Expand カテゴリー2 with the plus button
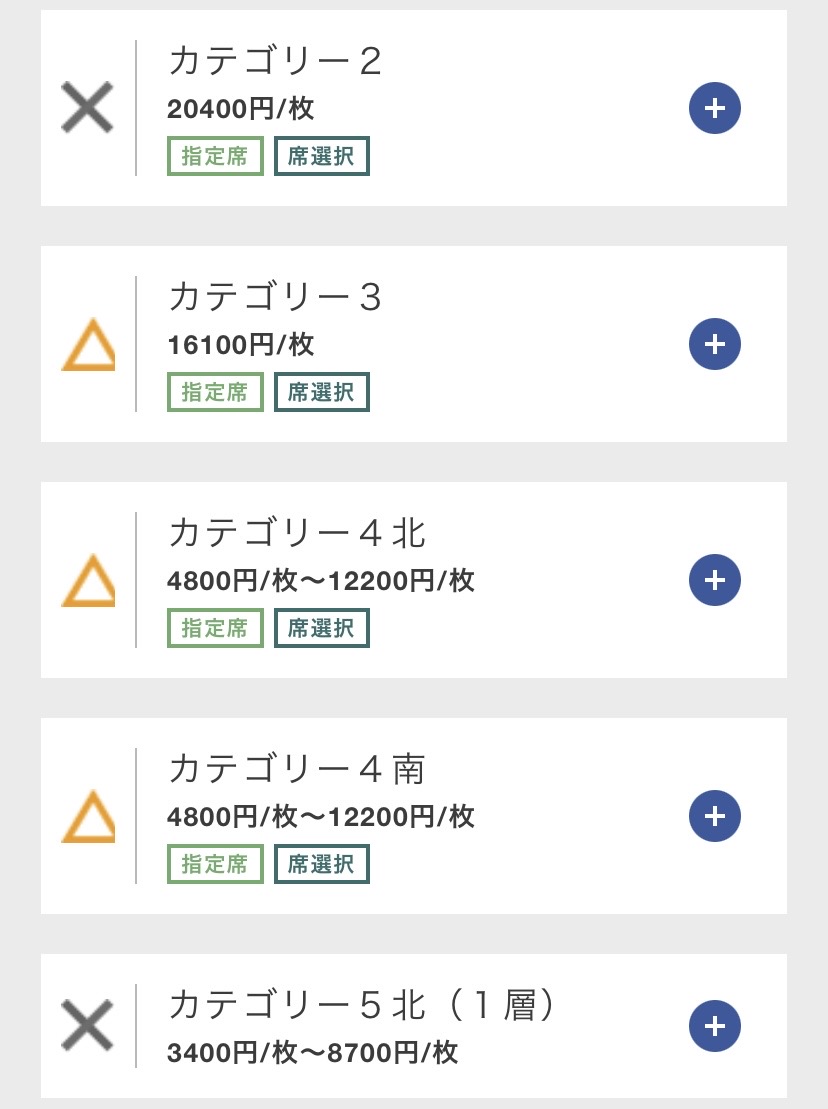This screenshot has height=1109, width=828. [x=714, y=108]
